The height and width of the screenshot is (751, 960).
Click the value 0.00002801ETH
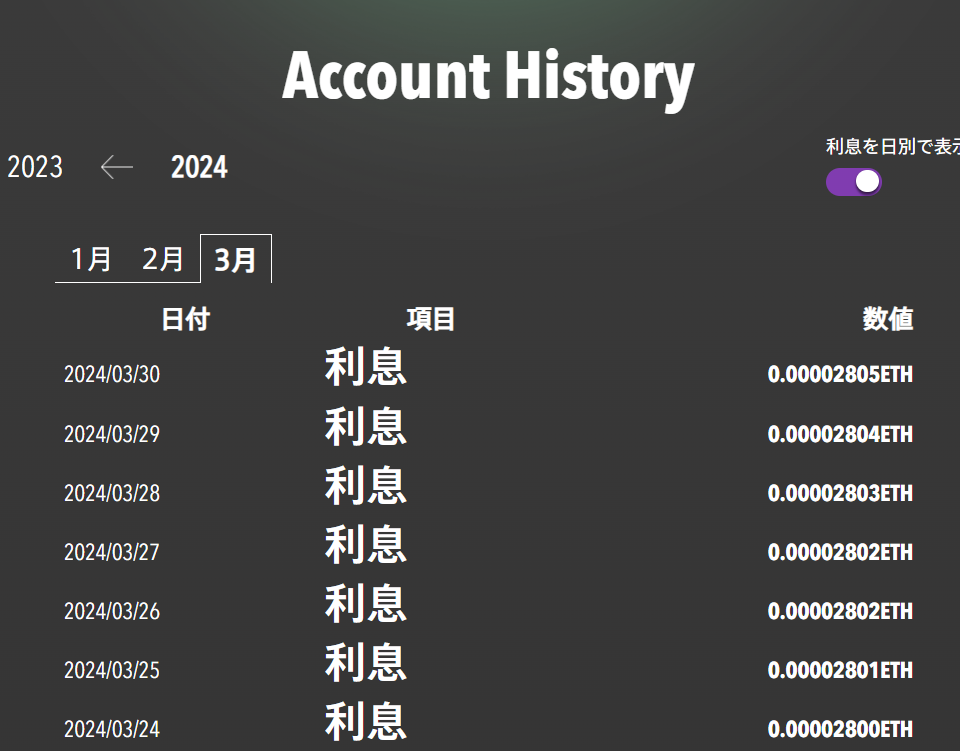click(x=840, y=670)
